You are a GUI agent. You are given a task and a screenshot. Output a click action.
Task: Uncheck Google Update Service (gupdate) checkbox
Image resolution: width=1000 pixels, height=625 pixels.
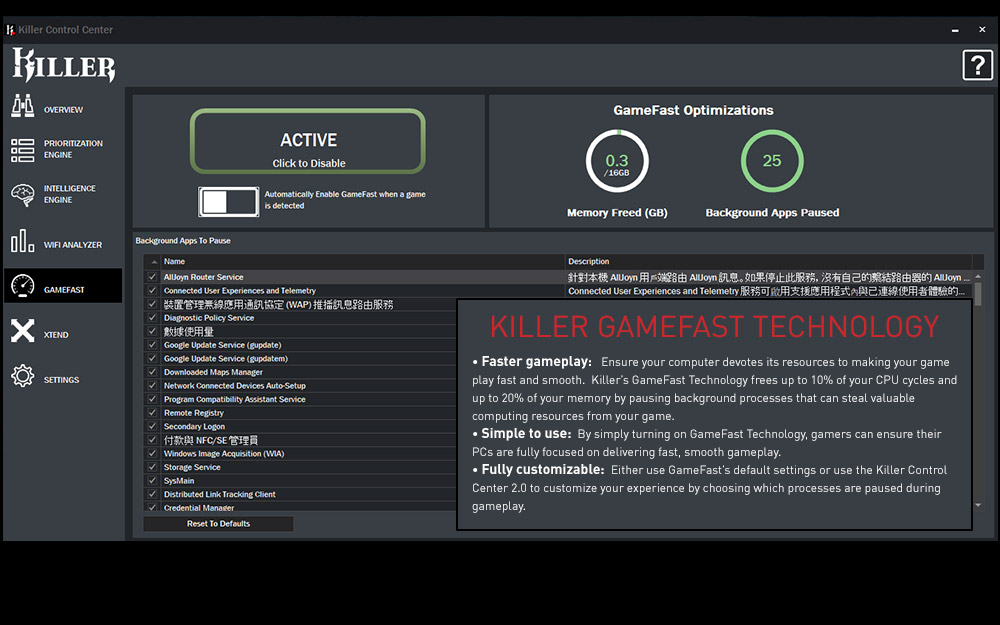click(x=152, y=345)
